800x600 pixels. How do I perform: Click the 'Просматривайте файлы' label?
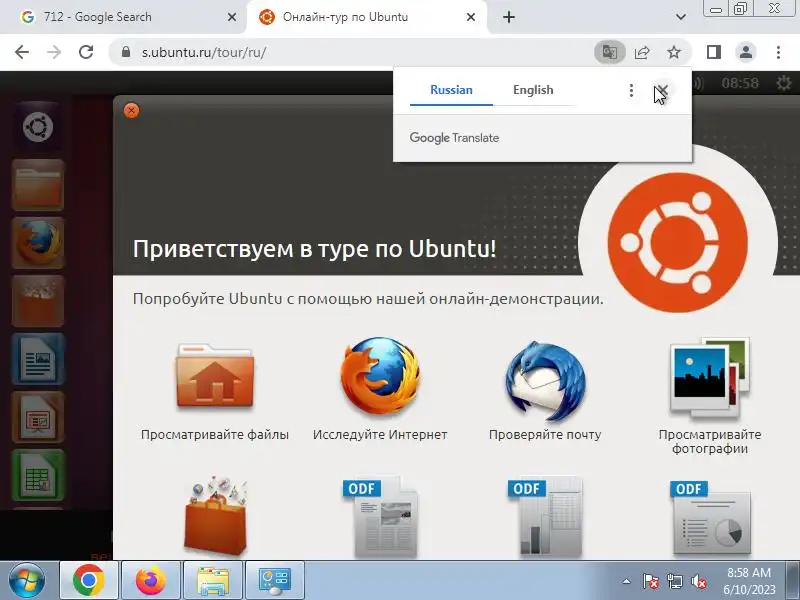pyautogui.click(x=215, y=435)
